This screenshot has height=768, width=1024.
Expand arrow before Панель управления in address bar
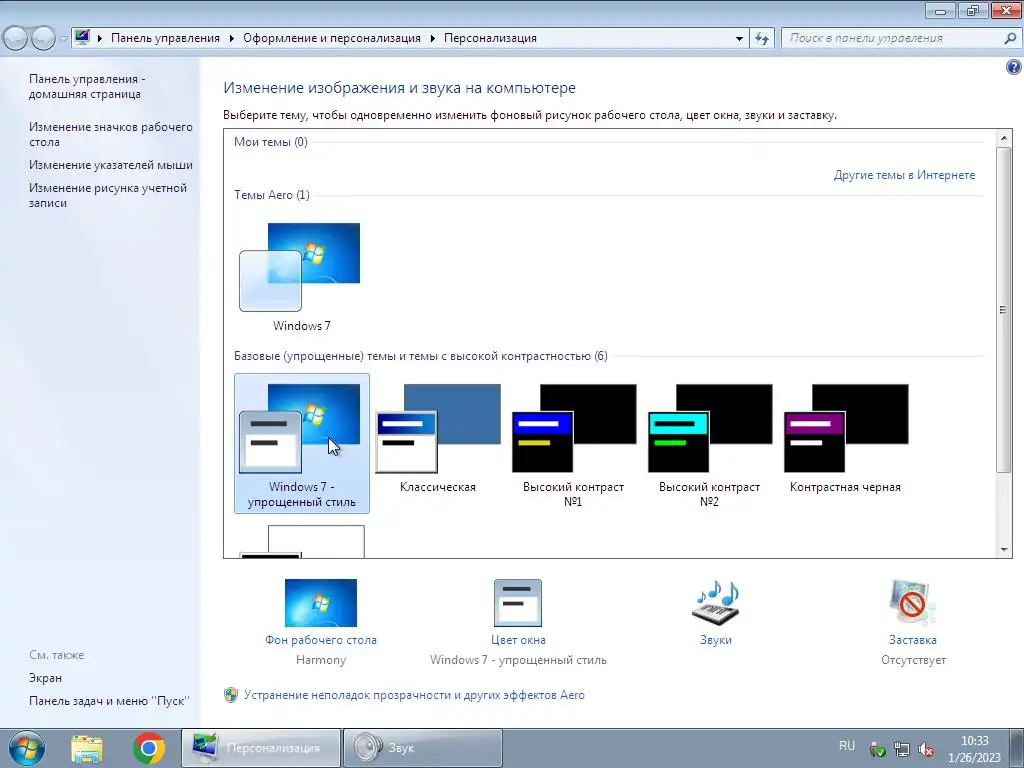(x=100, y=38)
